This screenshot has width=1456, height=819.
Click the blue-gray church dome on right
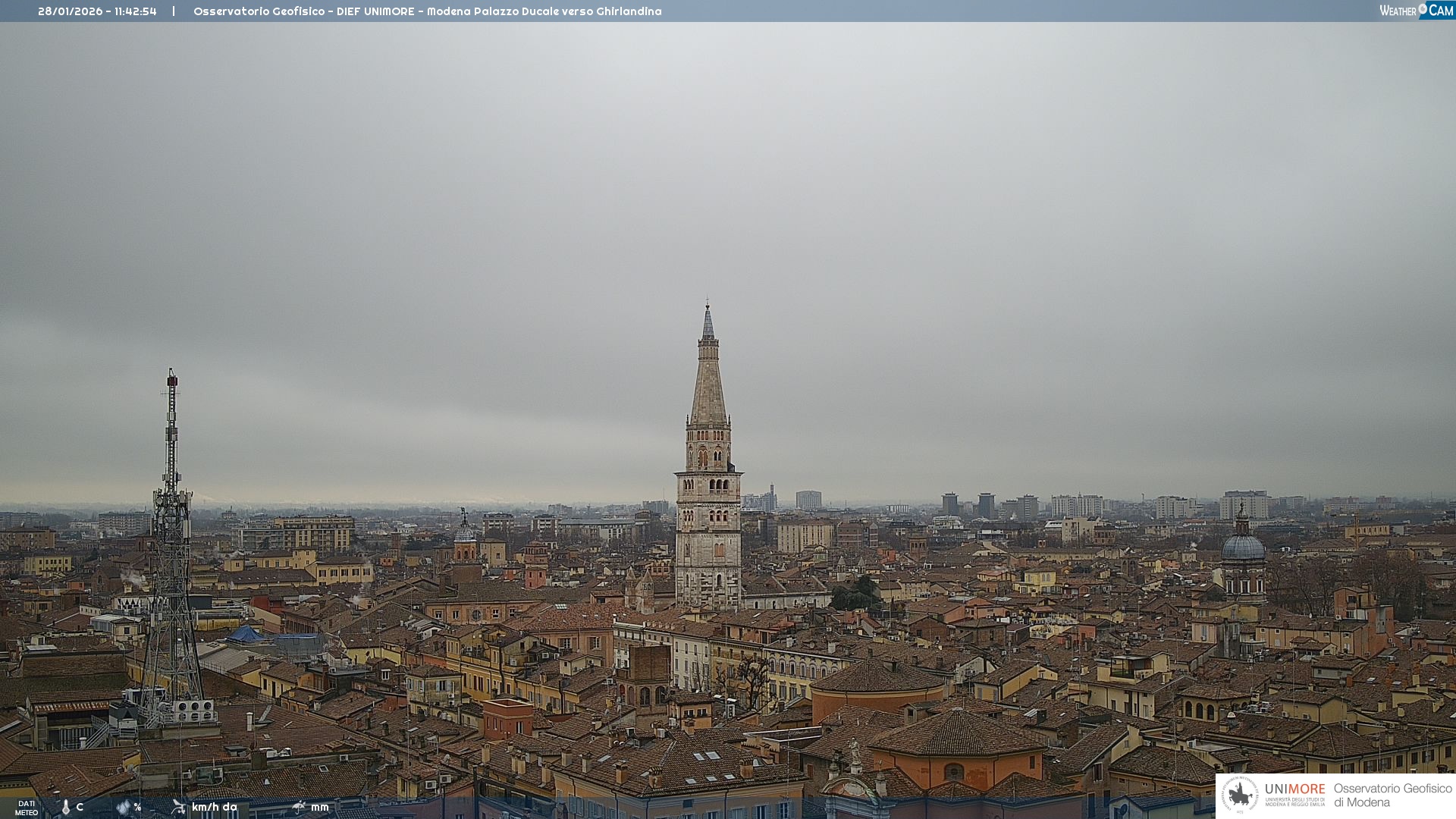coord(1243,548)
